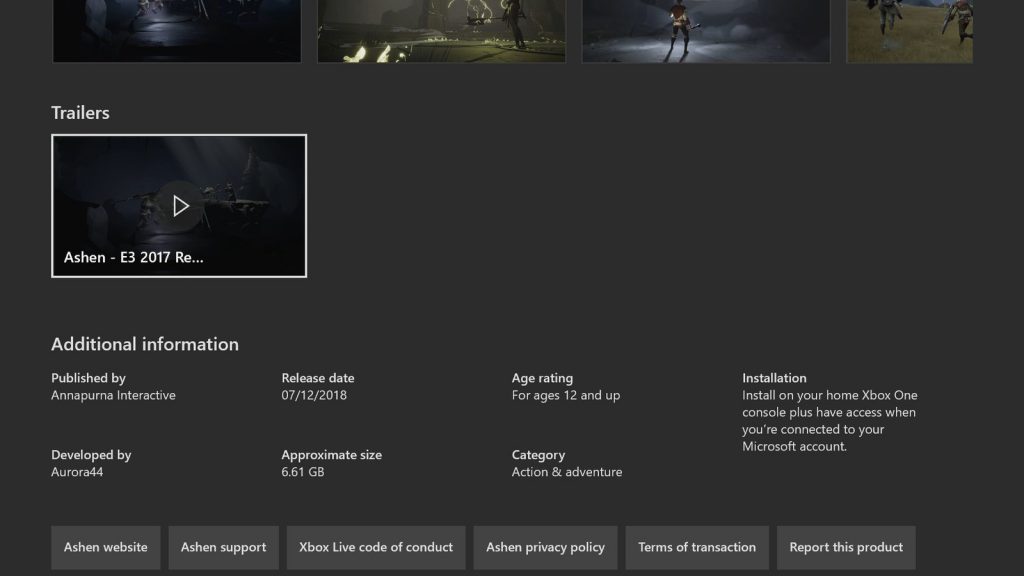This screenshot has height=576, width=1024.
Task: Open the grassy field gameplay screenshot
Action: [x=909, y=30]
